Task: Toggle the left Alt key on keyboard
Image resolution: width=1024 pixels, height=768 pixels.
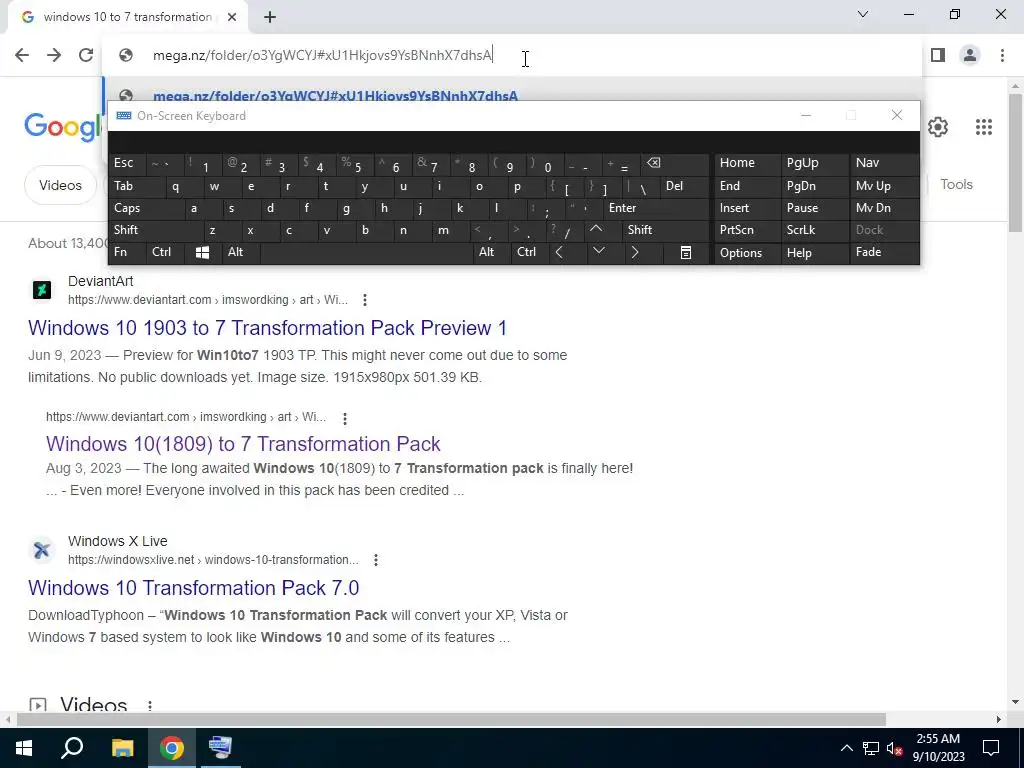Action: click(240, 252)
